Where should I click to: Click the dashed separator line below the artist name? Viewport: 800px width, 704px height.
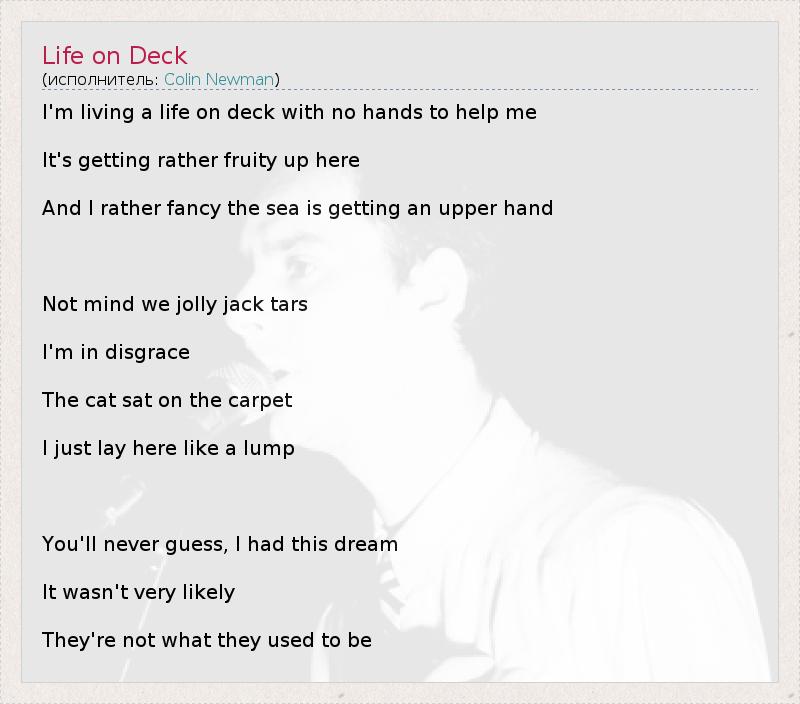coord(400,90)
